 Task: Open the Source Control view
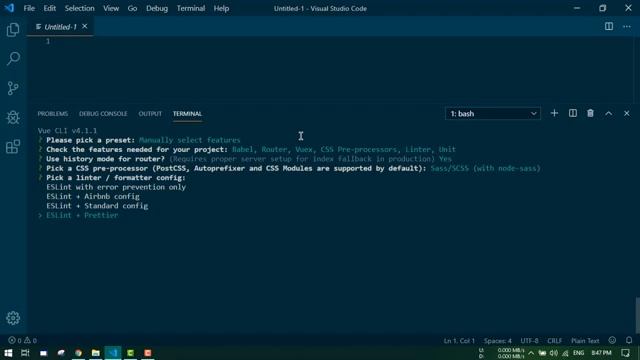point(13,88)
